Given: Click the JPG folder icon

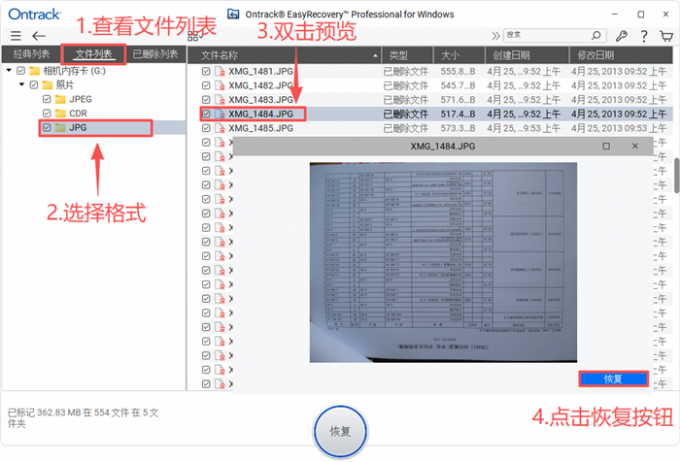Looking at the screenshot, I should [x=61, y=128].
